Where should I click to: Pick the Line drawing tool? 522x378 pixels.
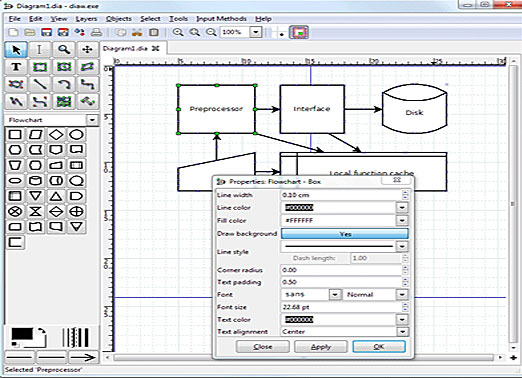pyautogui.click(x=40, y=84)
